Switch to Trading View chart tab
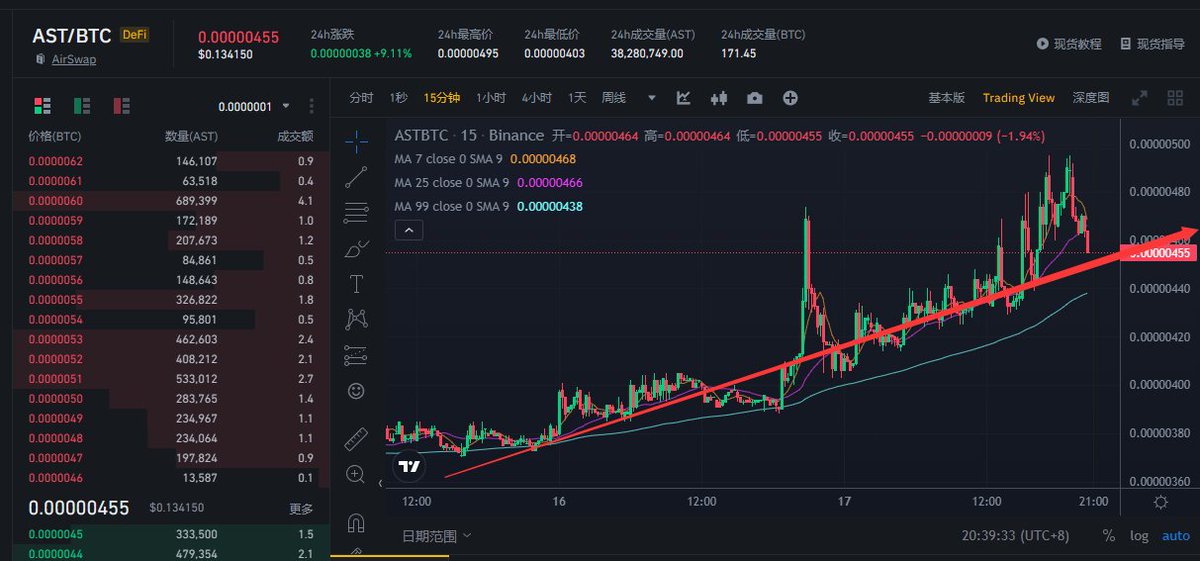Image resolution: width=1200 pixels, height=561 pixels. 1018,98
